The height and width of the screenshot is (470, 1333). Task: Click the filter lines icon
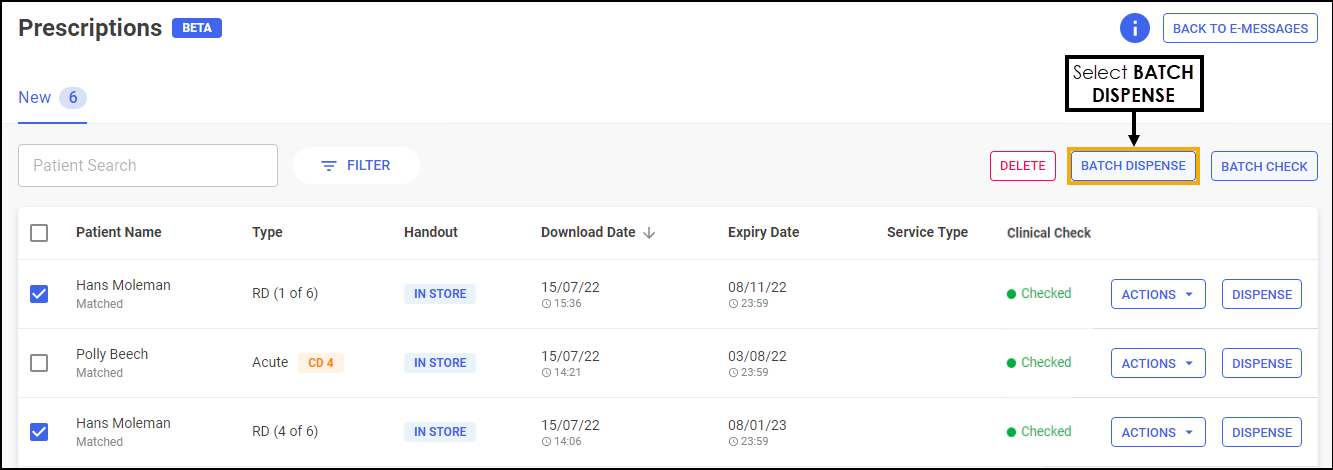pos(329,166)
